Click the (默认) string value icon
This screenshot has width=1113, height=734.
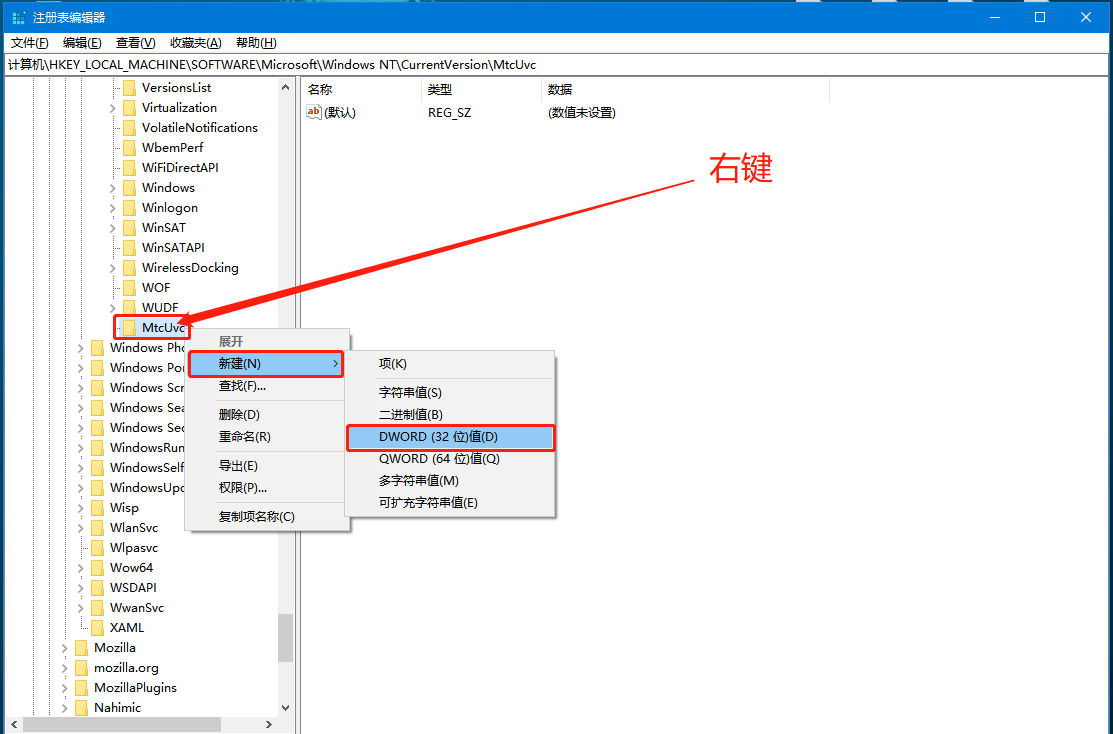[x=314, y=112]
